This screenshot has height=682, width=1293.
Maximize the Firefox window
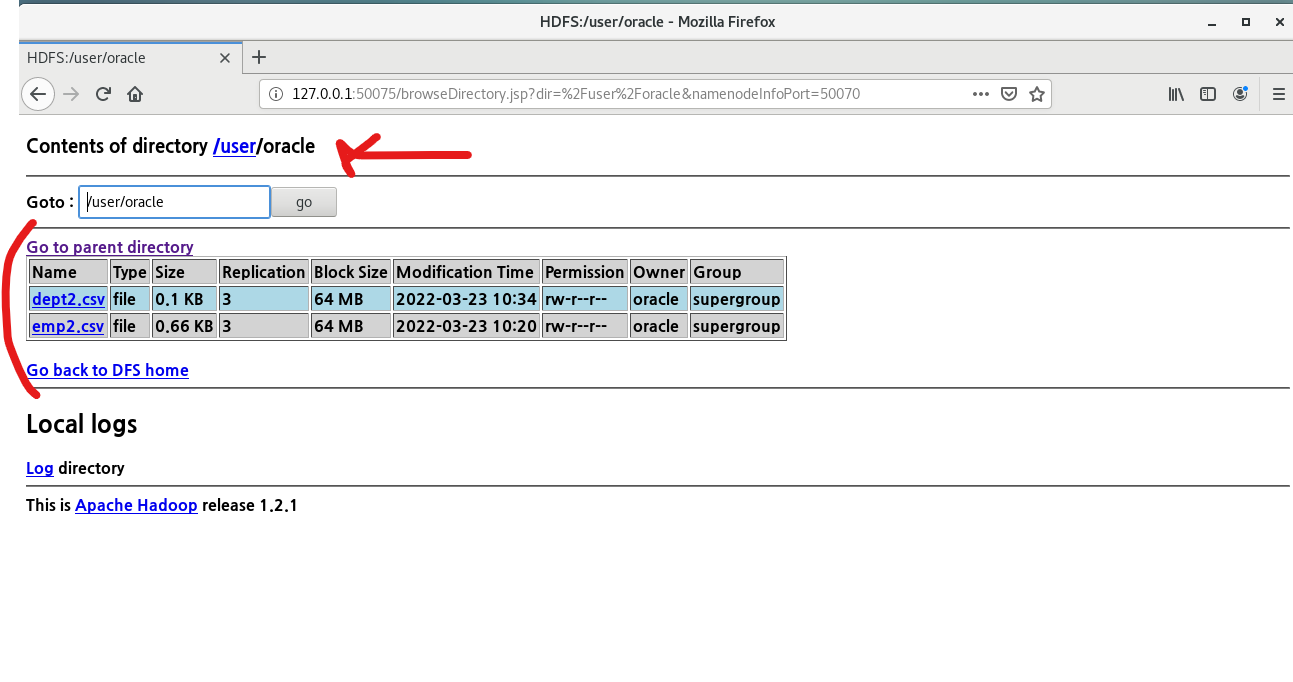pos(1246,22)
